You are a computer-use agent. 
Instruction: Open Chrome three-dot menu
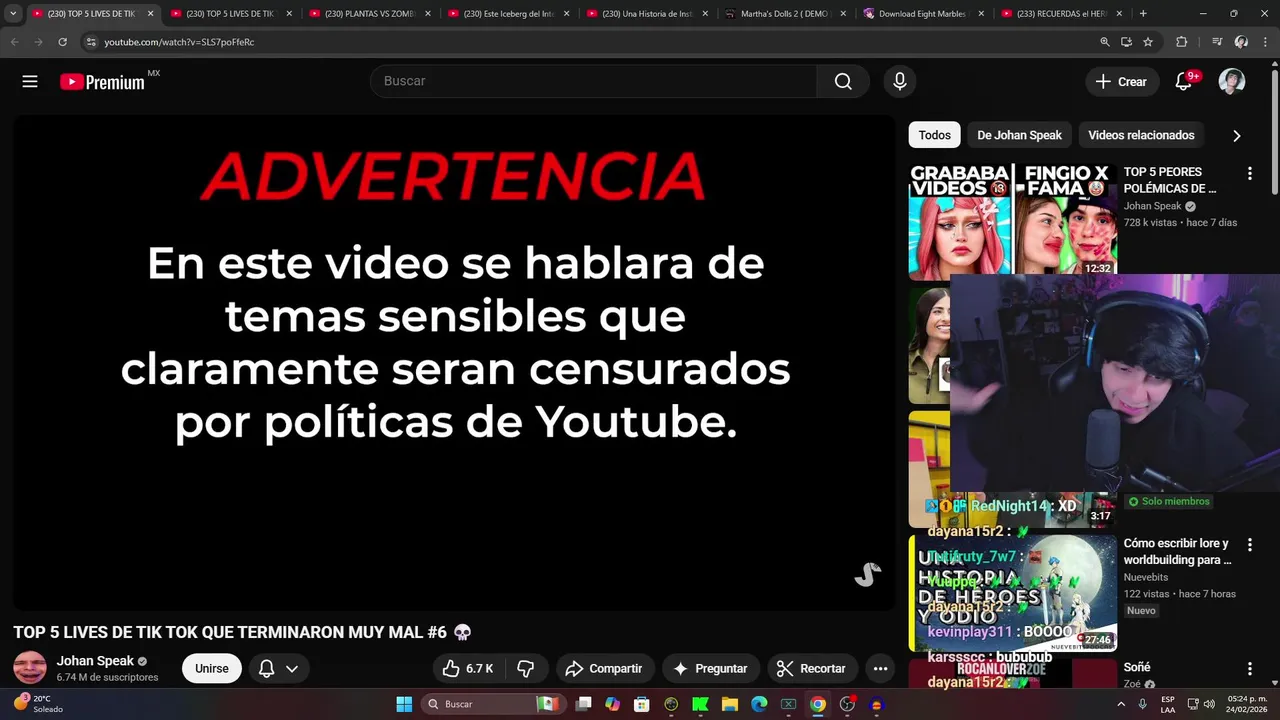[1265, 42]
